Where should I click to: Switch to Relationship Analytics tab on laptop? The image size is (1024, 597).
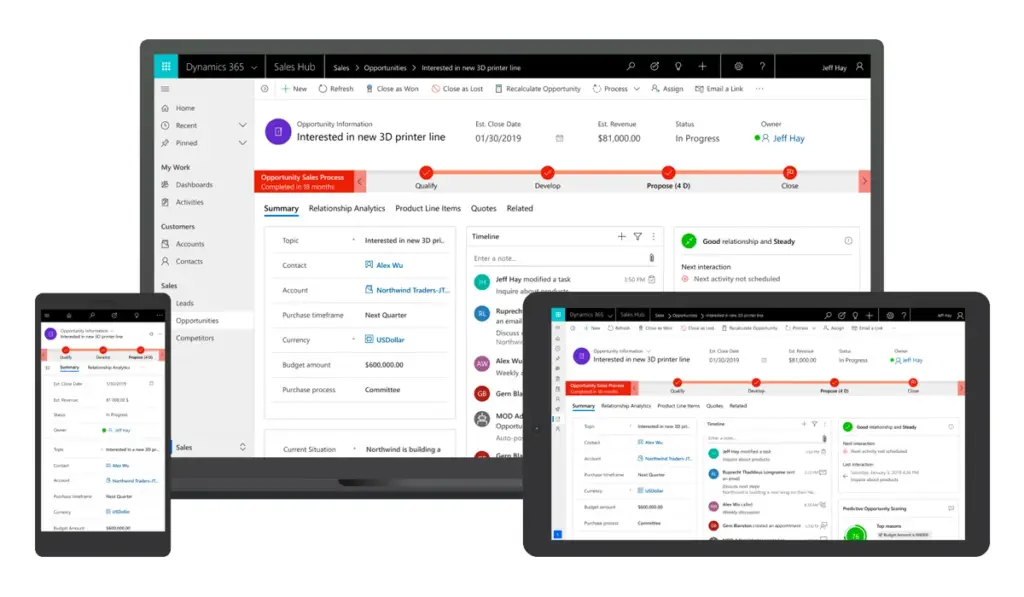click(346, 209)
